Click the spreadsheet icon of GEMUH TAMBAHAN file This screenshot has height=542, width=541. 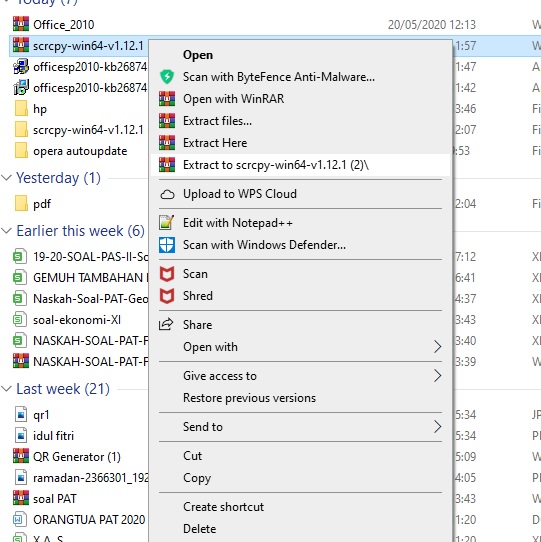tap(20, 278)
